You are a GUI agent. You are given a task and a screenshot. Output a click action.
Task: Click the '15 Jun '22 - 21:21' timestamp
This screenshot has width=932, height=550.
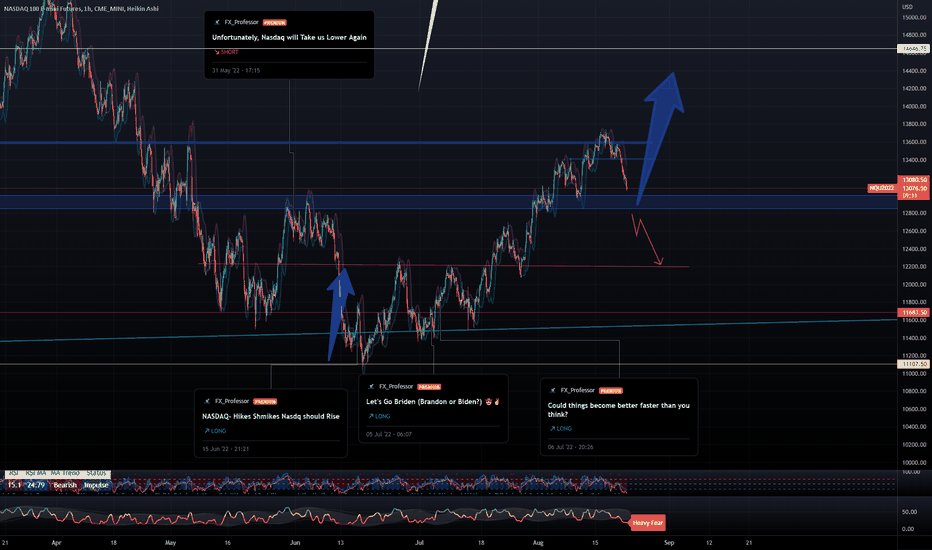tap(225, 449)
